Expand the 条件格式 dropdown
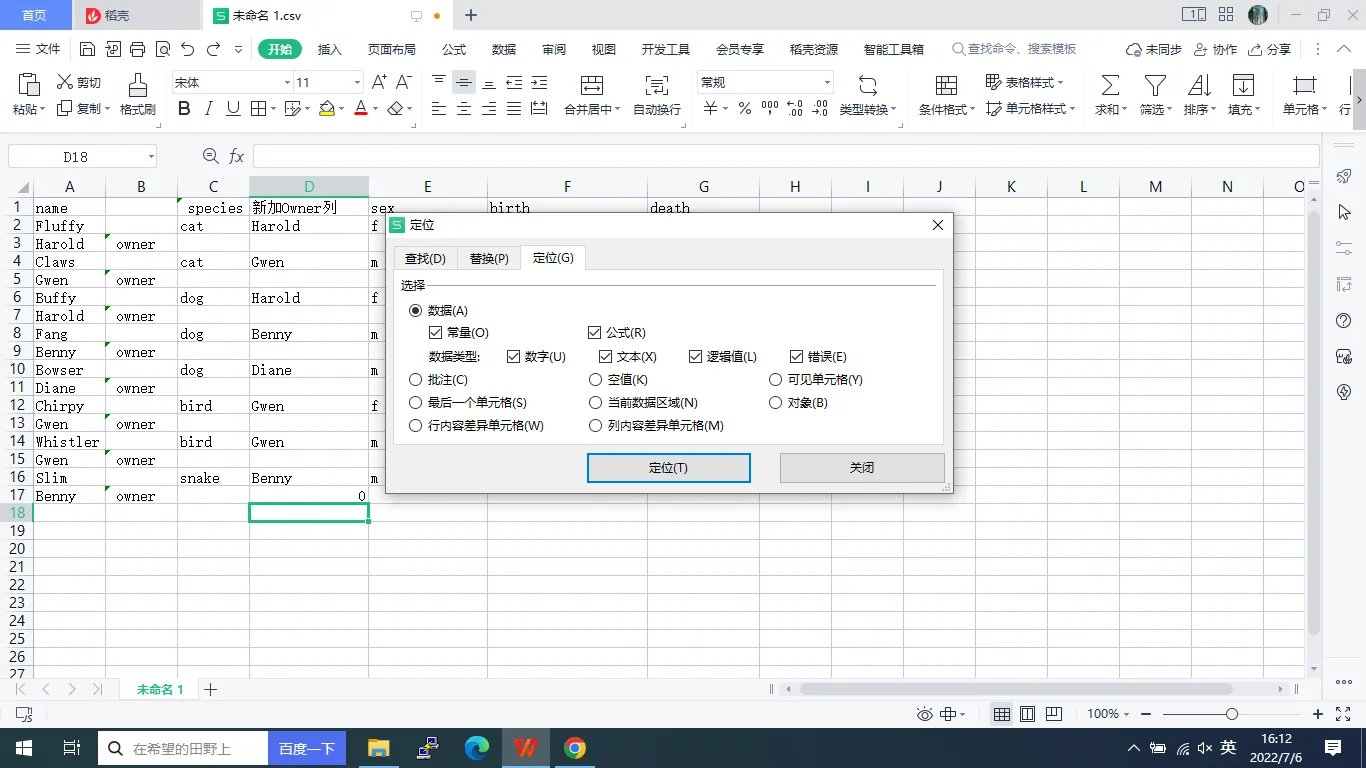The image size is (1366, 768). (972, 110)
